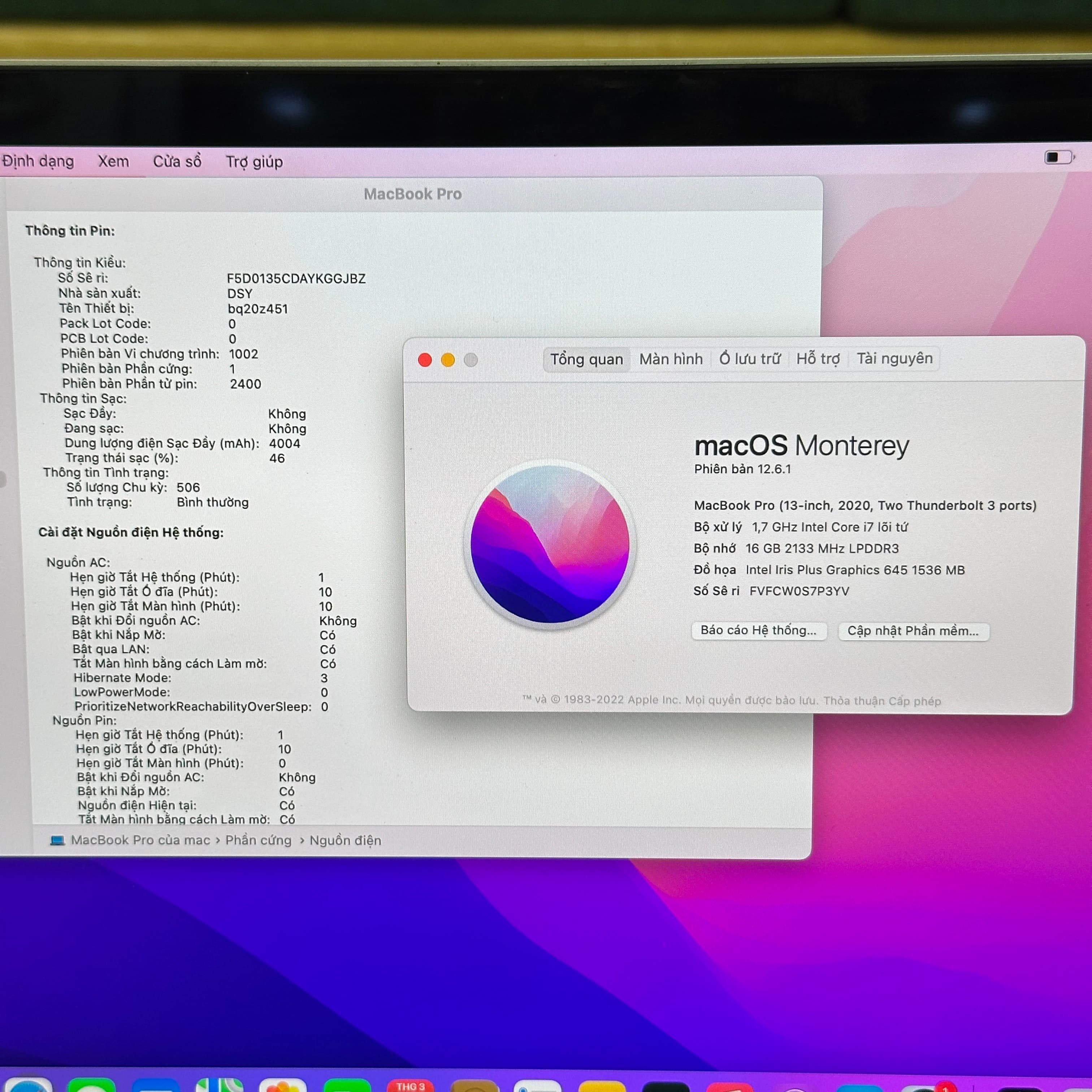
Task: Switch to the Hỗ trợ tab
Action: pos(818,358)
